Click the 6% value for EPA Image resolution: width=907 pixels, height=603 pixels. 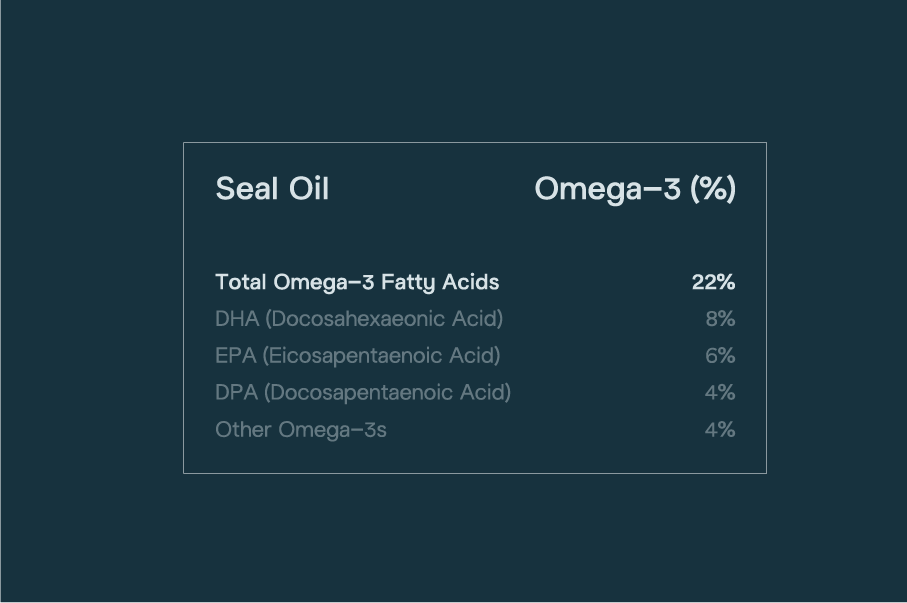click(720, 355)
